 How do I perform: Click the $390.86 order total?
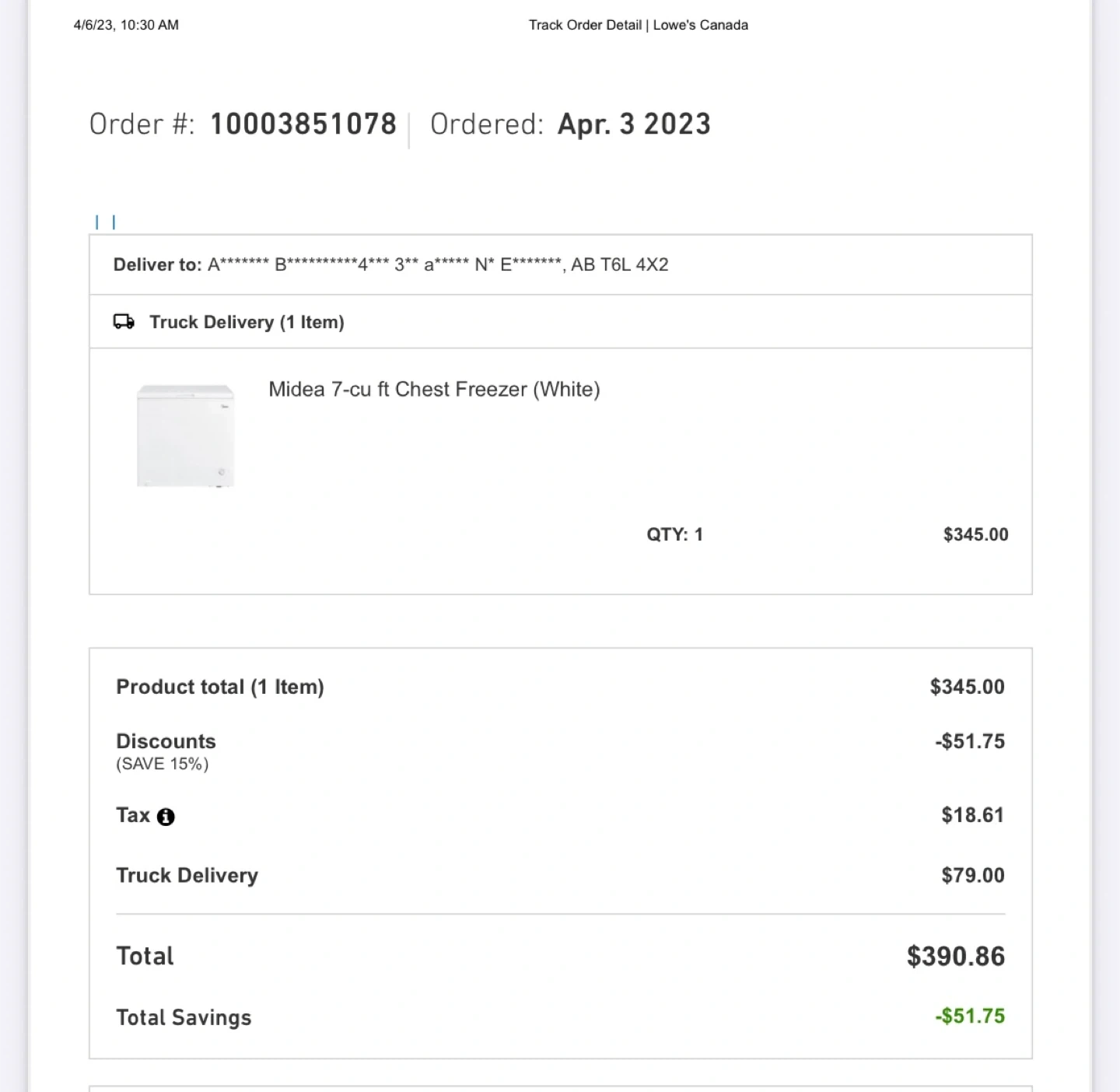tap(955, 956)
